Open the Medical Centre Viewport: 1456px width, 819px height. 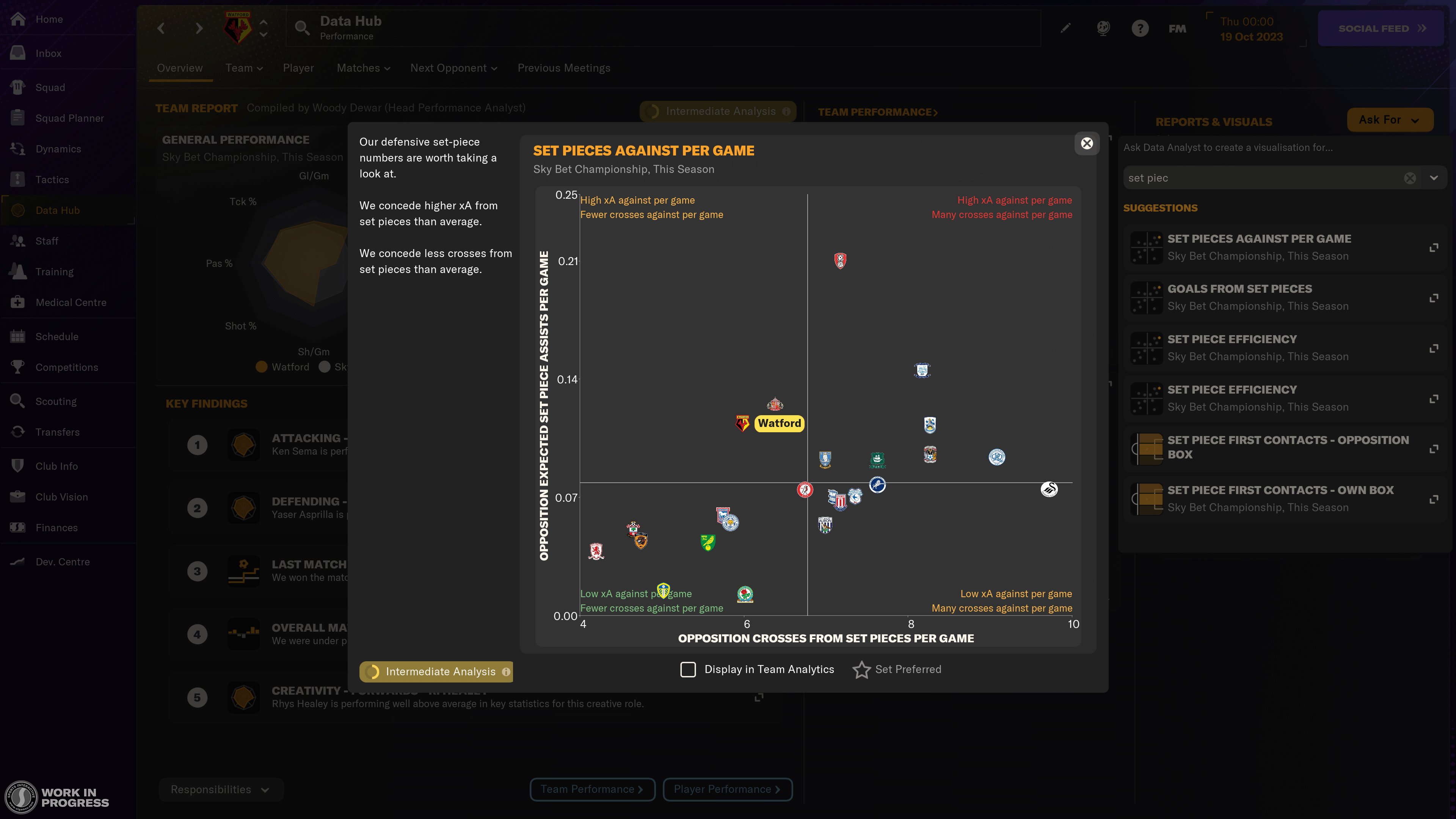pyautogui.click(x=71, y=303)
